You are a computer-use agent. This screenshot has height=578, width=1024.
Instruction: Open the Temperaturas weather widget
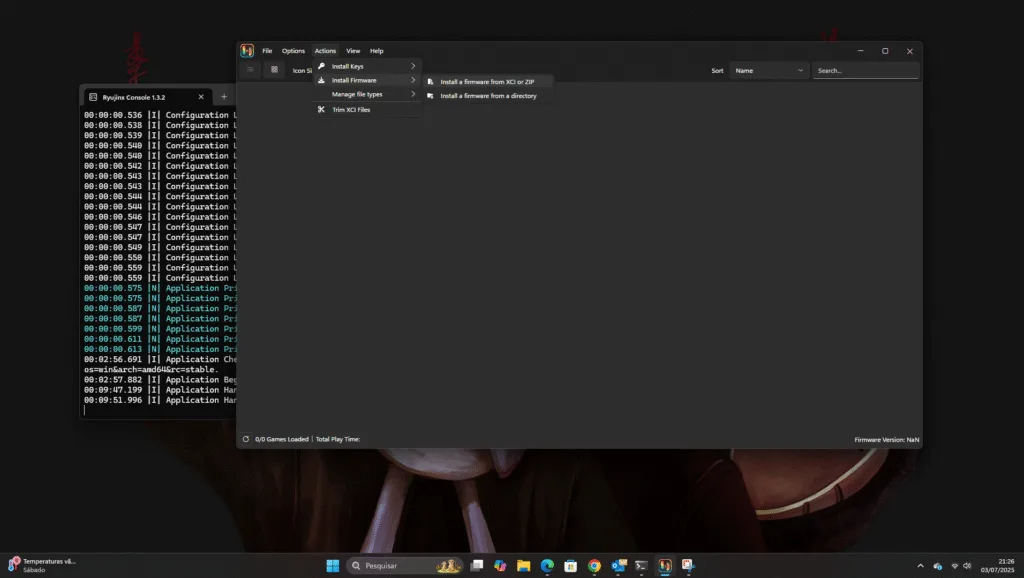pos(42,565)
